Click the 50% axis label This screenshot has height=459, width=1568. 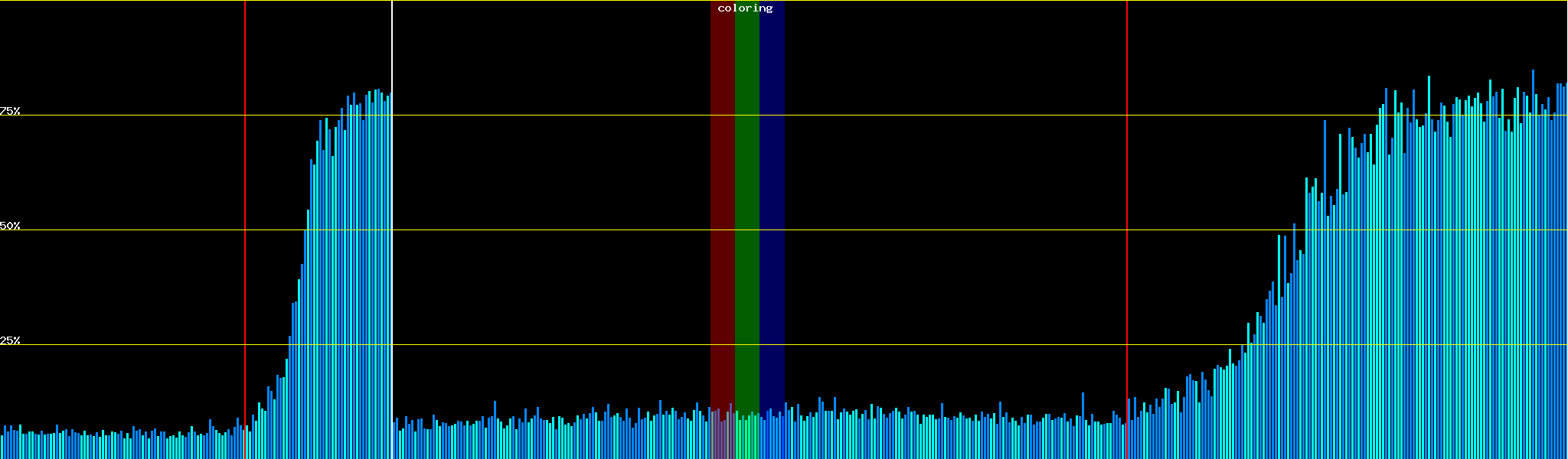[10, 226]
